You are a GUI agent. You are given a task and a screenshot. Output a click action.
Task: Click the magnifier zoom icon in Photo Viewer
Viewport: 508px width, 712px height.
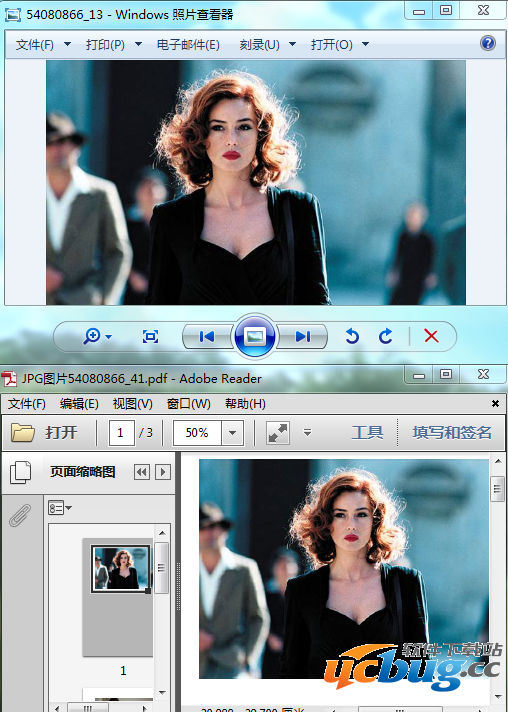(x=92, y=336)
